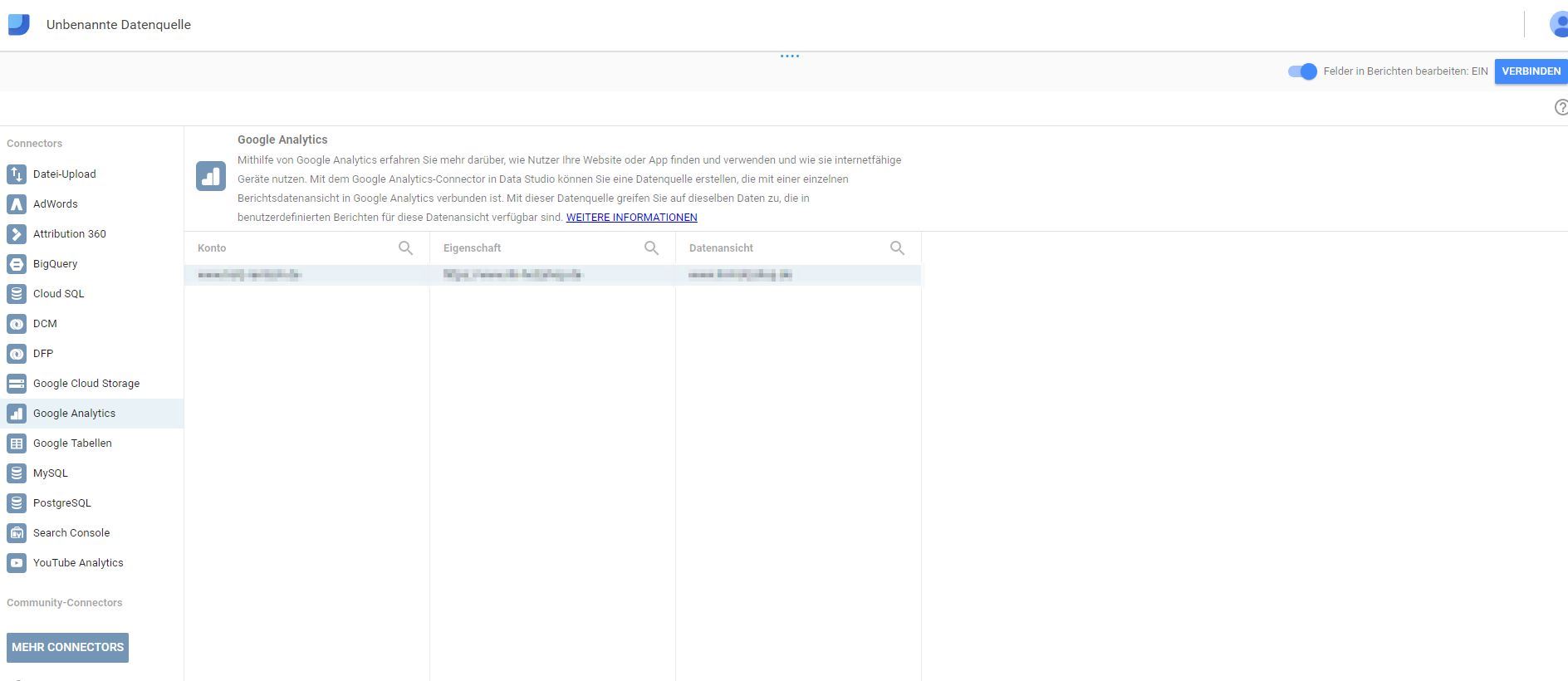Viewport: 1568px width, 681px height.
Task: Click the Google Analytics heading text
Action: coord(282,140)
